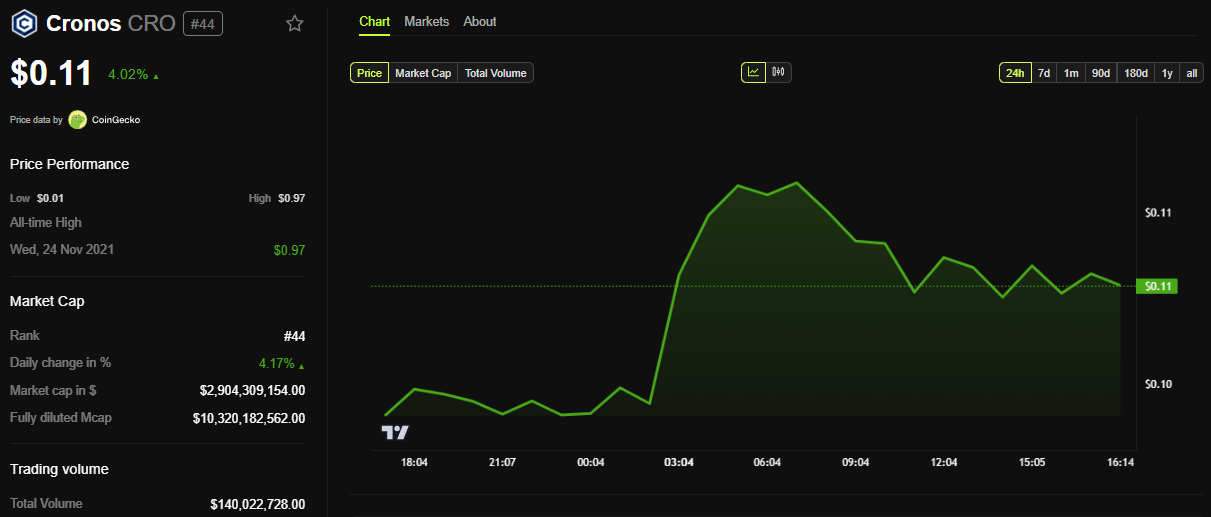Click the green $0.97 all-time high value
Screen dimensions: 1211x517
tap(289, 250)
